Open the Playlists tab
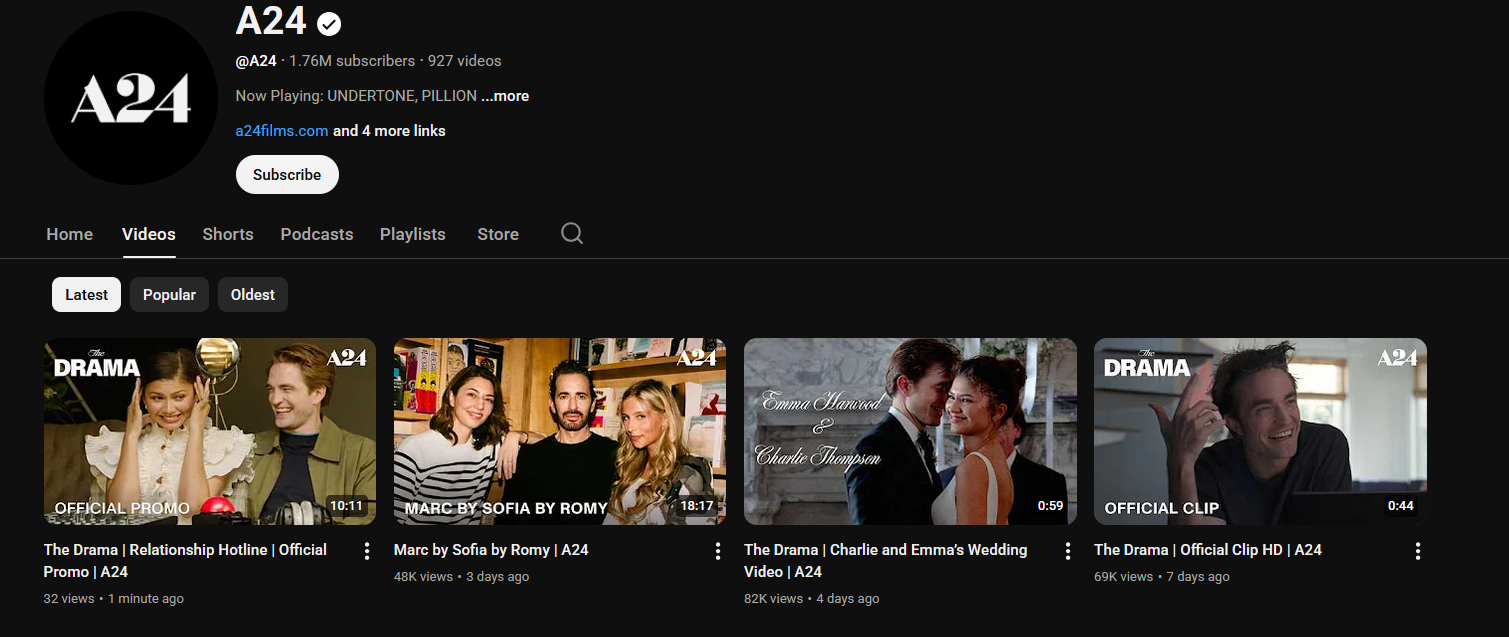 (x=413, y=234)
